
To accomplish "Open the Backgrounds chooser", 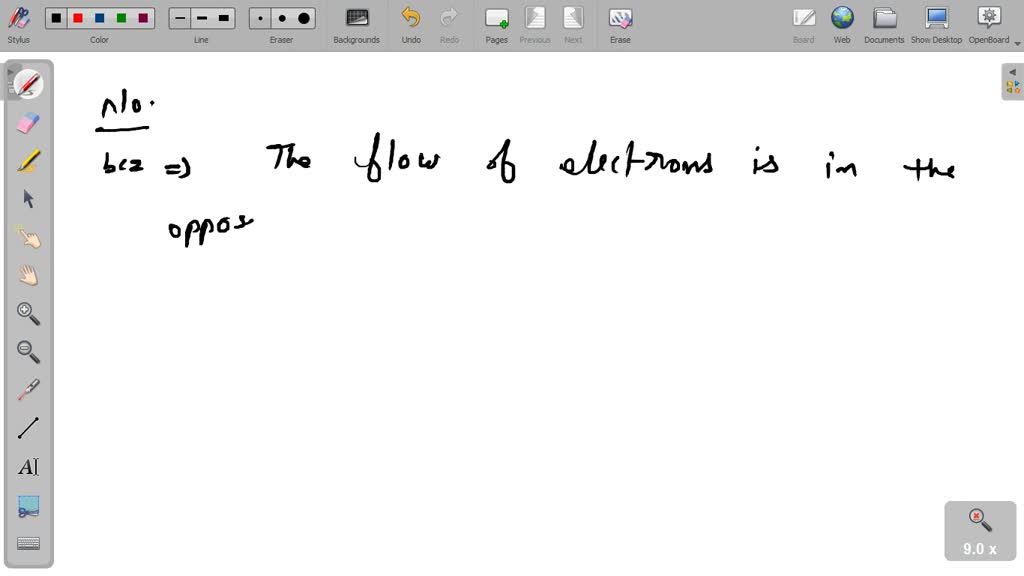I will 357,25.
